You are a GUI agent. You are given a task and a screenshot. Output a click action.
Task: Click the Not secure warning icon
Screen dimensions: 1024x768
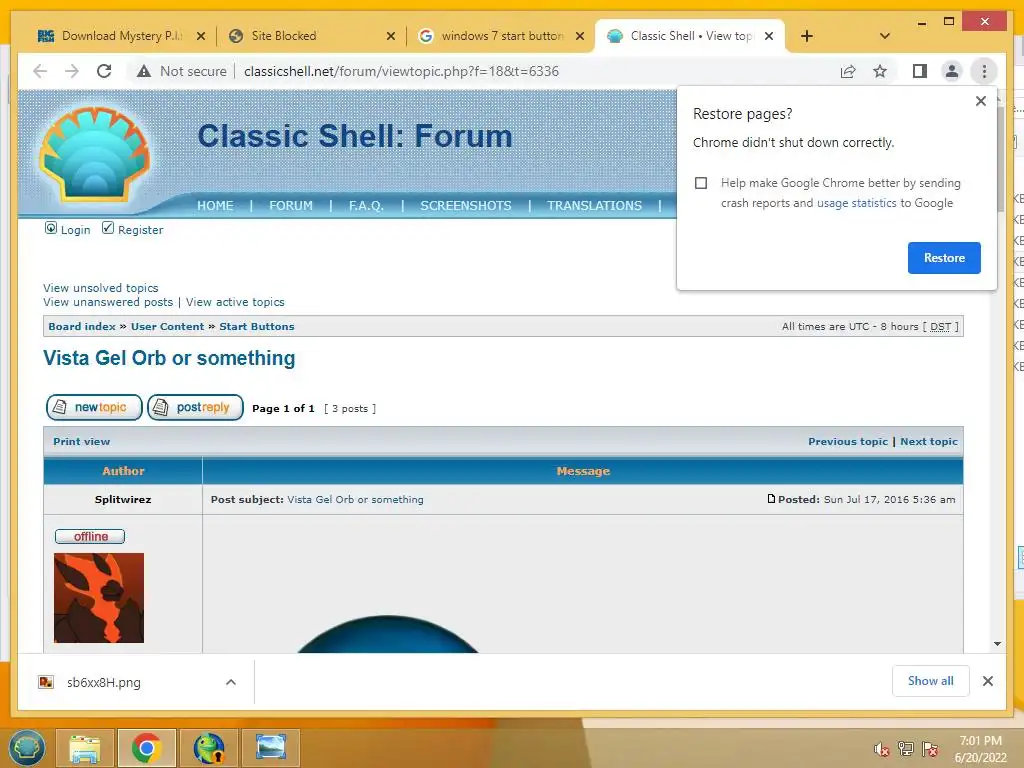click(144, 71)
